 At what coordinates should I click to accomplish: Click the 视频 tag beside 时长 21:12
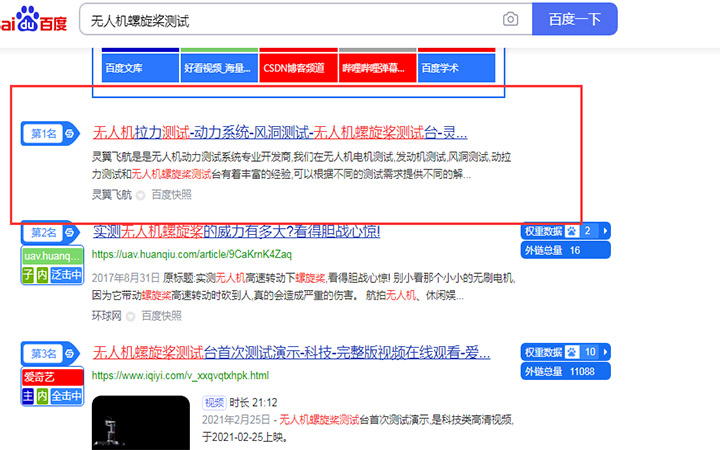tap(214, 403)
